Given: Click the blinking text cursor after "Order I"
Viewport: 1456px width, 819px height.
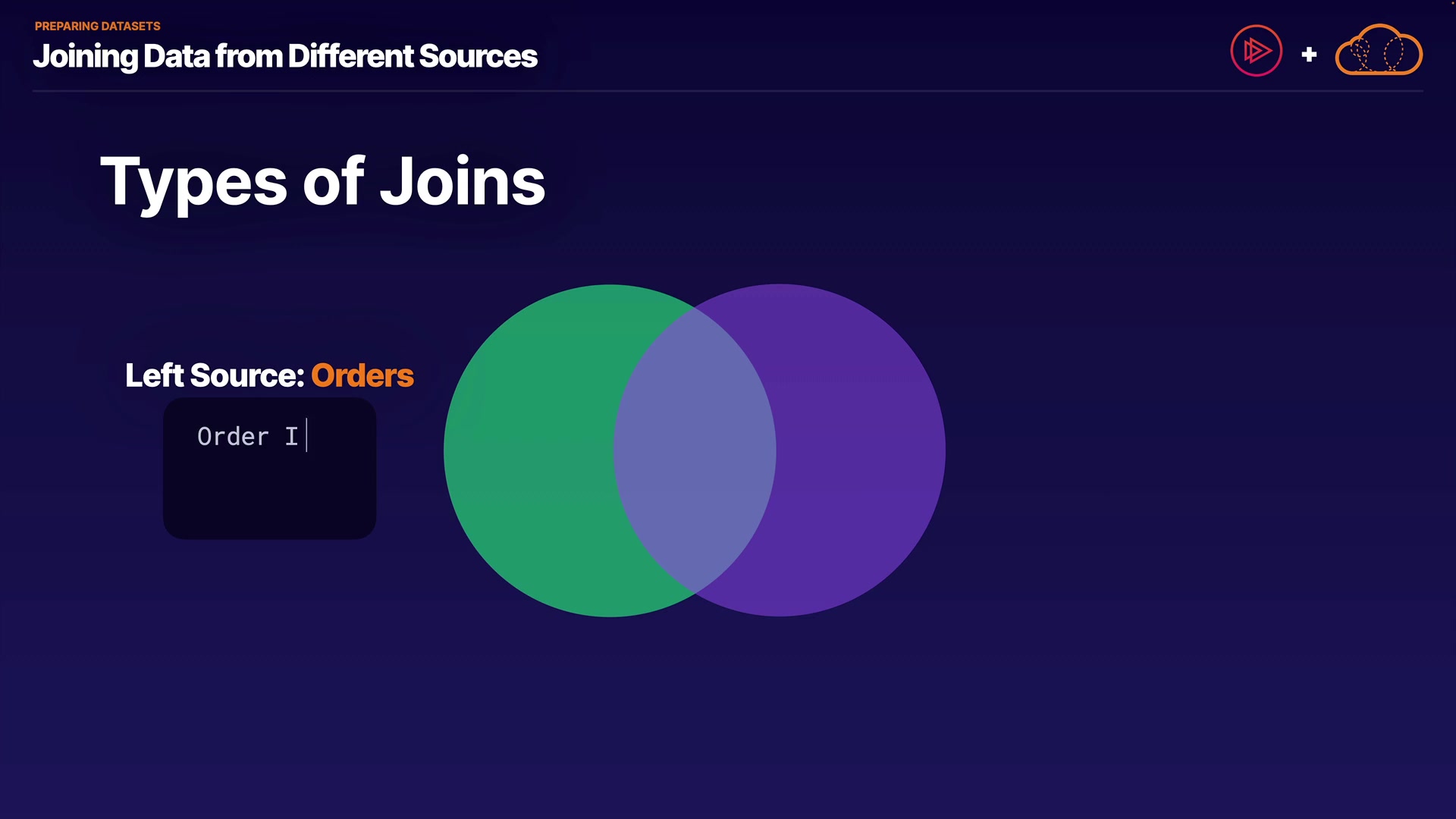Looking at the screenshot, I should [306, 436].
